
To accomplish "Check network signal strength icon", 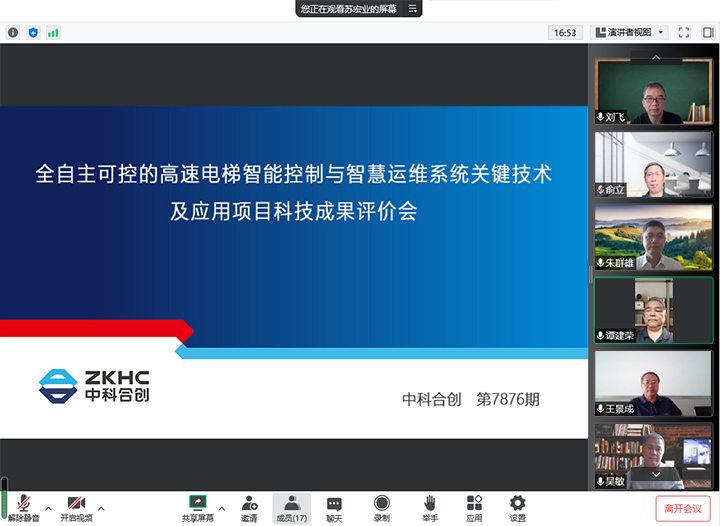I will coord(53,33).
